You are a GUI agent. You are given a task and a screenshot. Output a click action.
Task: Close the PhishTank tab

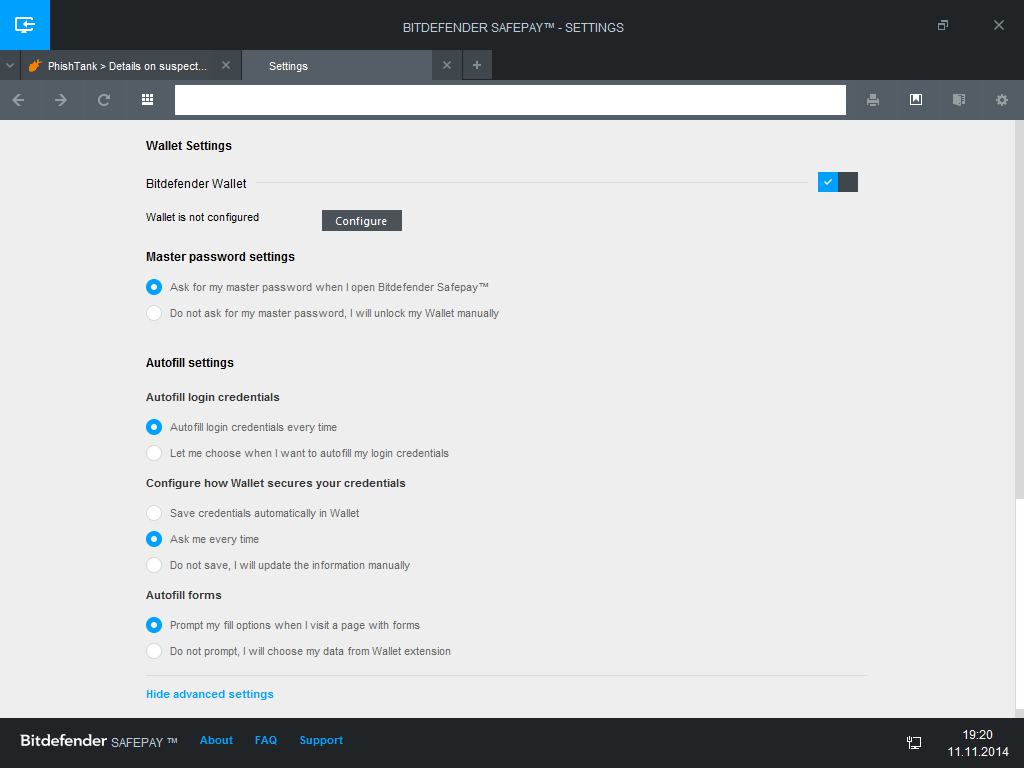click(x=226, y=65)
